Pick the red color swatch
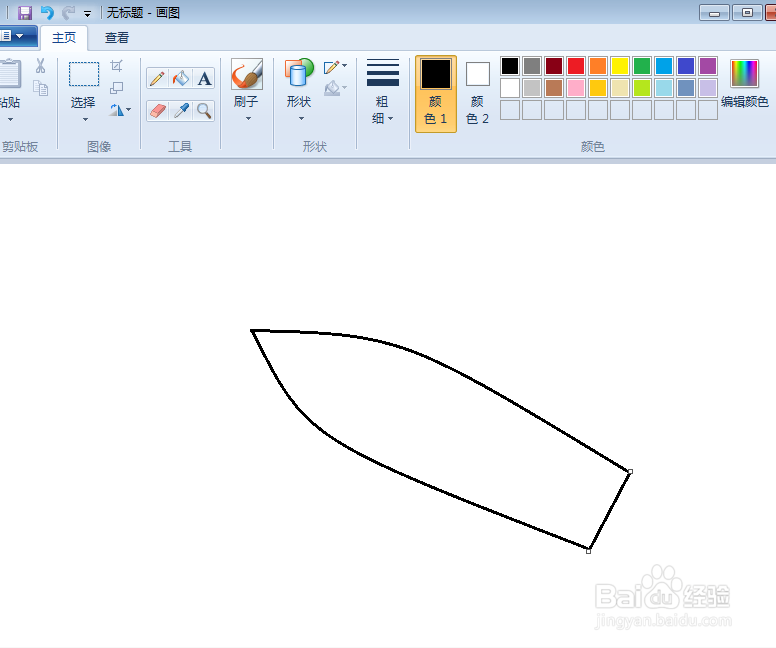The height and width of the screenshot is (648, 776). tap(576, 66)
